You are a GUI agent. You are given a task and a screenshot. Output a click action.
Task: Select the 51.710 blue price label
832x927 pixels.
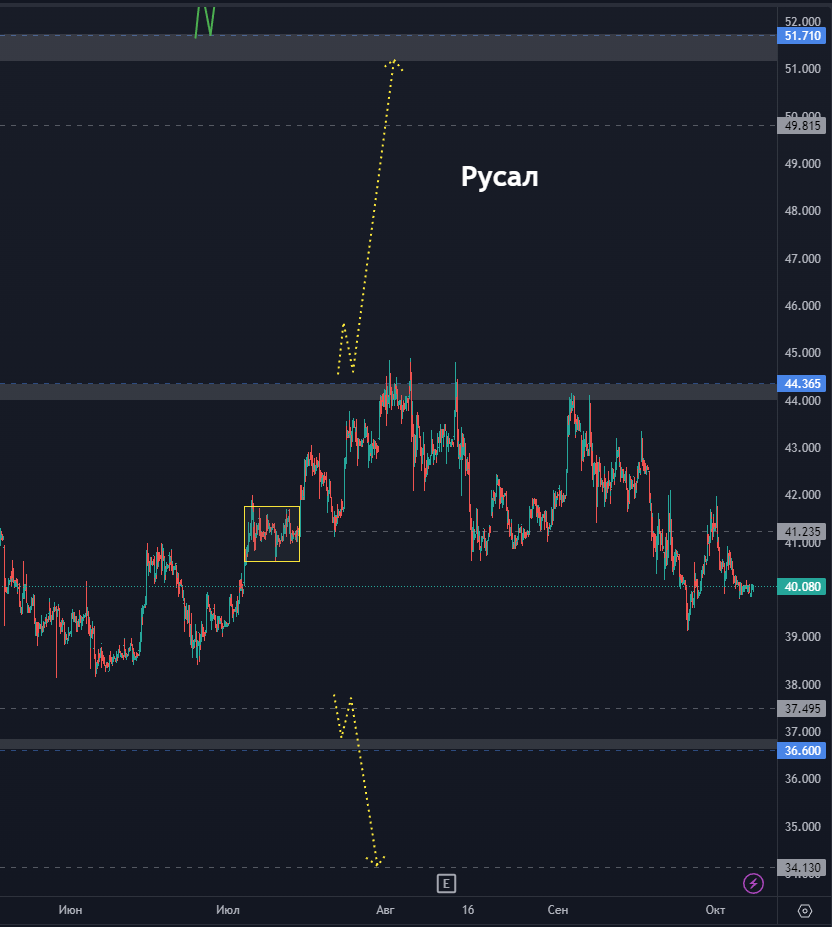click(x=802, y=36)
